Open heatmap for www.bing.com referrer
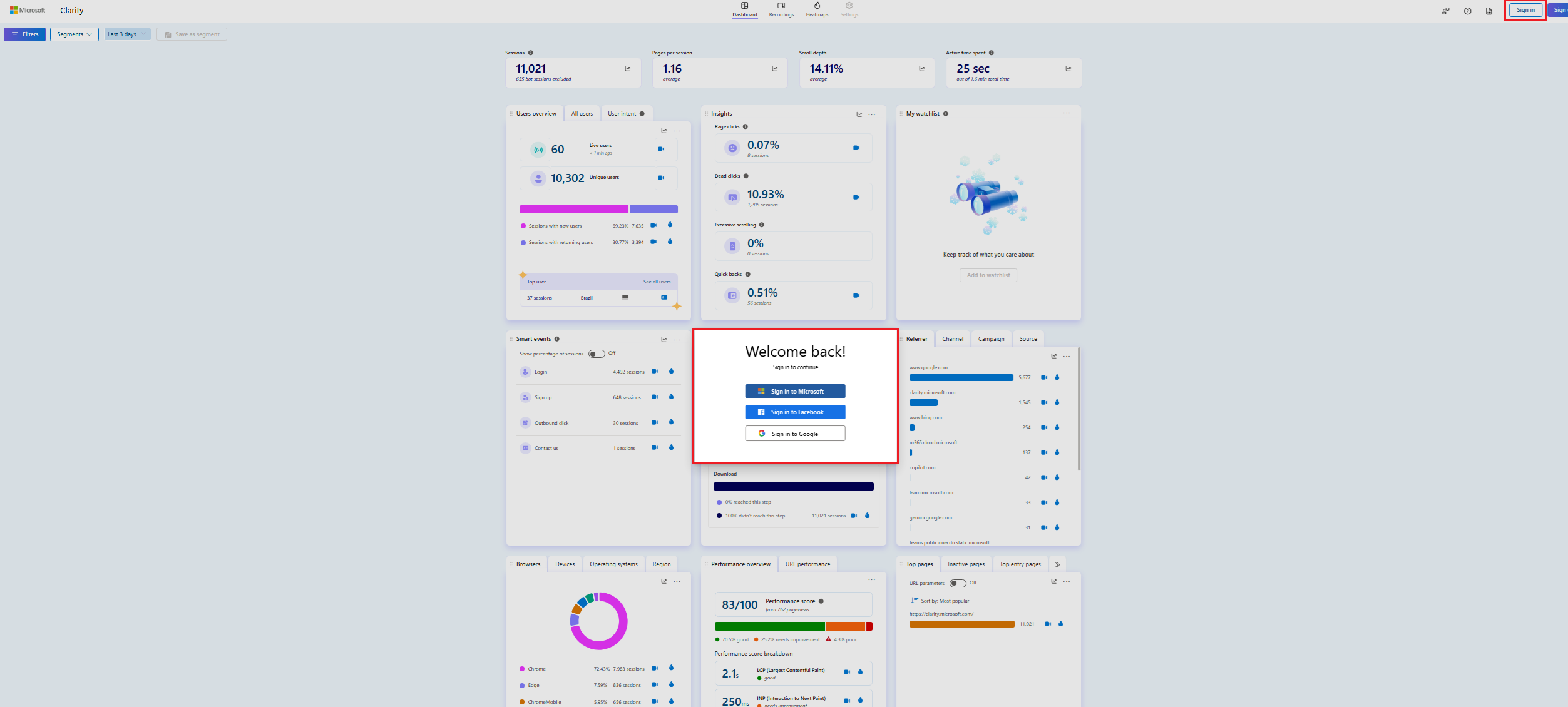Screen dimensions: 1568x707 click(x=1057, y=427)
